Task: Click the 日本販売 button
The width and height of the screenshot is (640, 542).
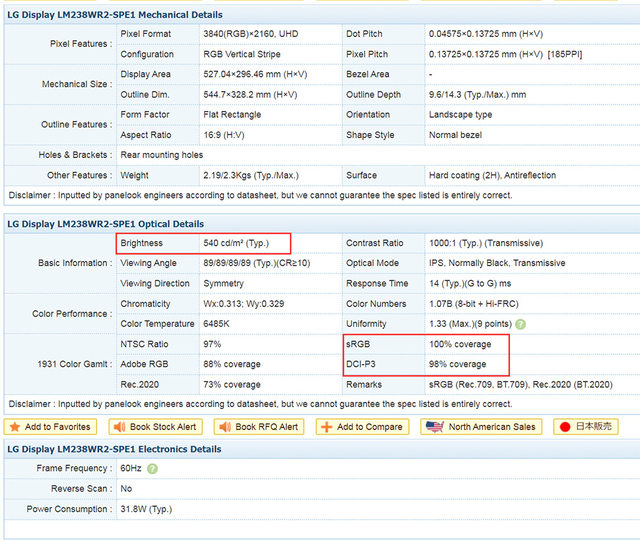Action: [586, 427]
